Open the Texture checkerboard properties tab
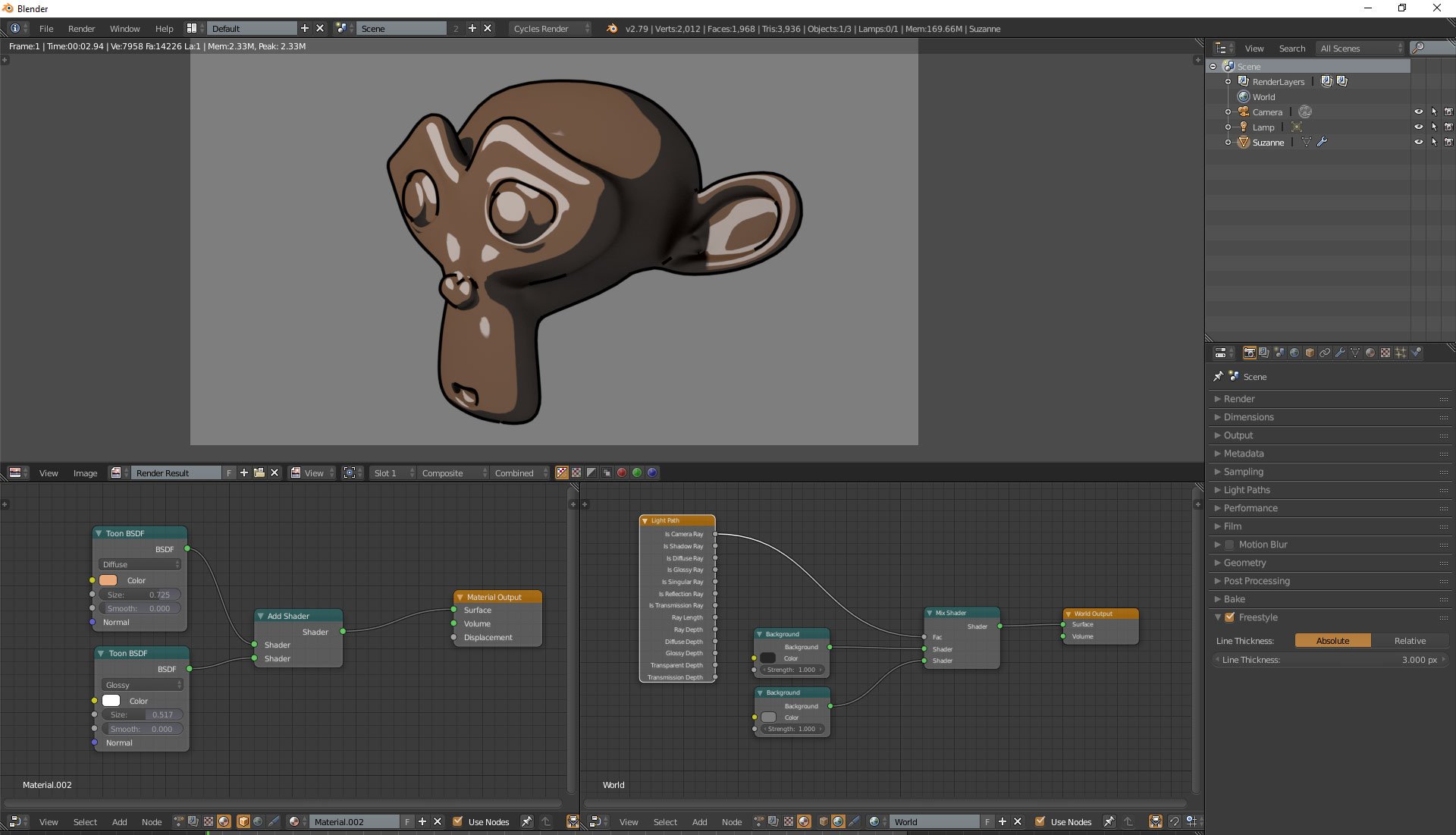 point(1385,353)
